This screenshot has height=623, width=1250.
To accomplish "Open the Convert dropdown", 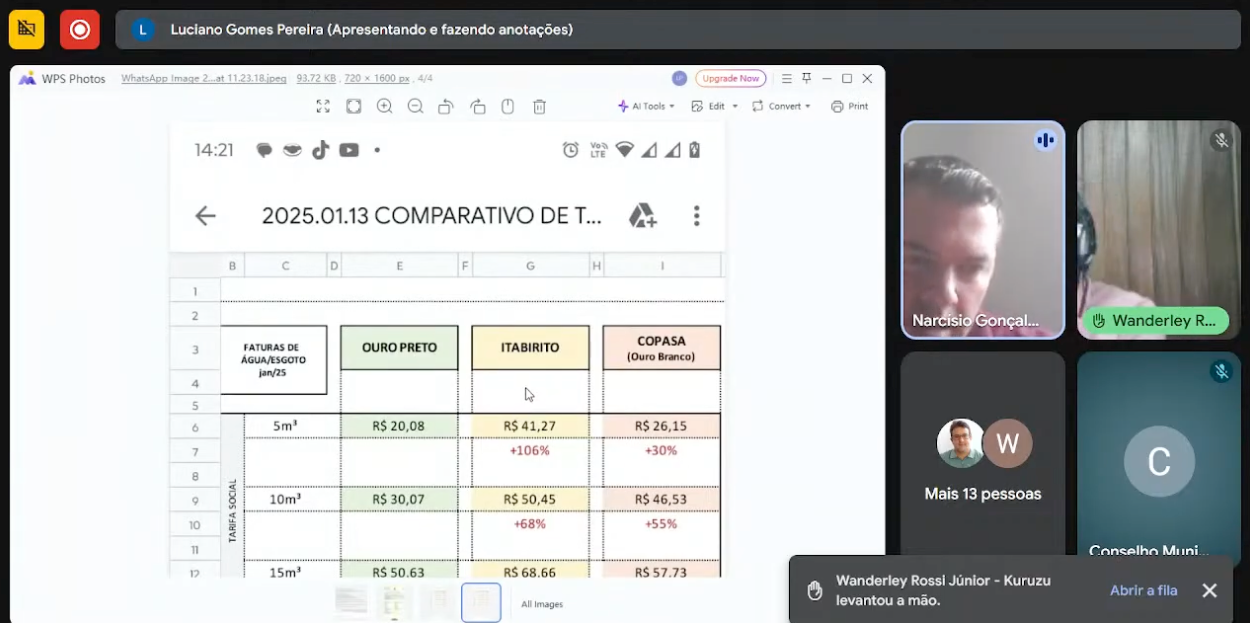I will click(x=781, y=106).
